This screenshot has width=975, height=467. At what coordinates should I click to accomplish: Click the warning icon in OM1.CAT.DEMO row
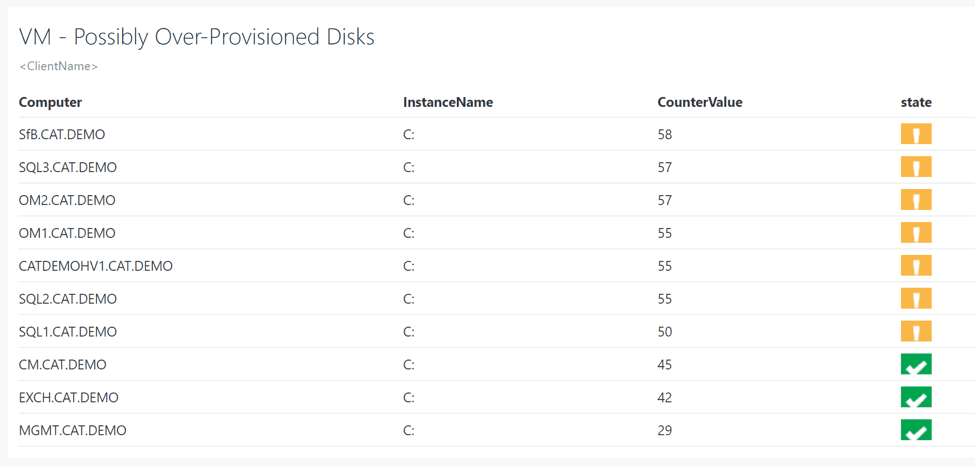916,233
